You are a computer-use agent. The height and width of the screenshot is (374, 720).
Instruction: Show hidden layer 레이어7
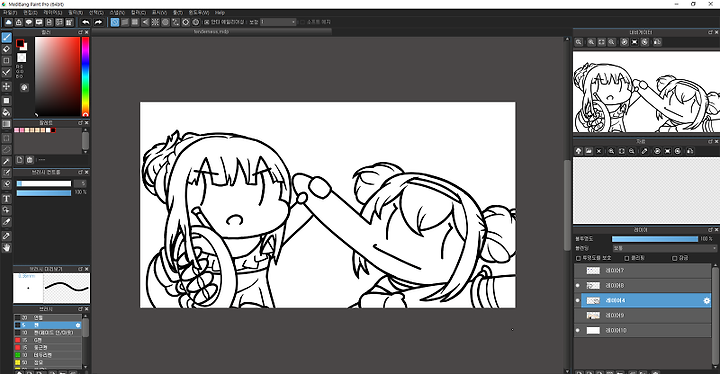578,271
